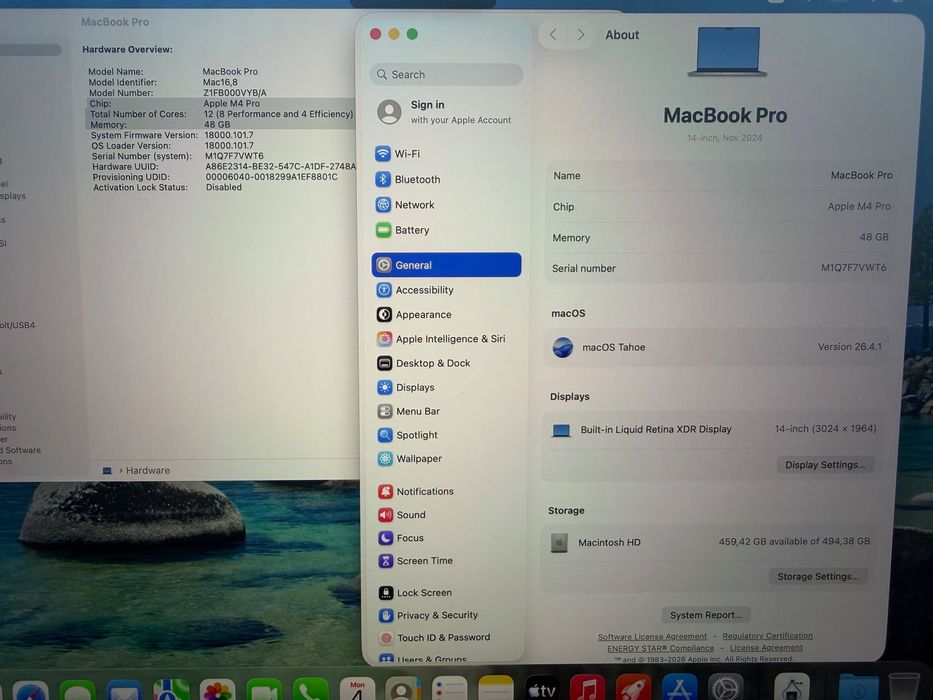Sign in with your Apple Account
The width and height of the screenshot is (933, 700).
pyautogui.click(x=446, y=111)
